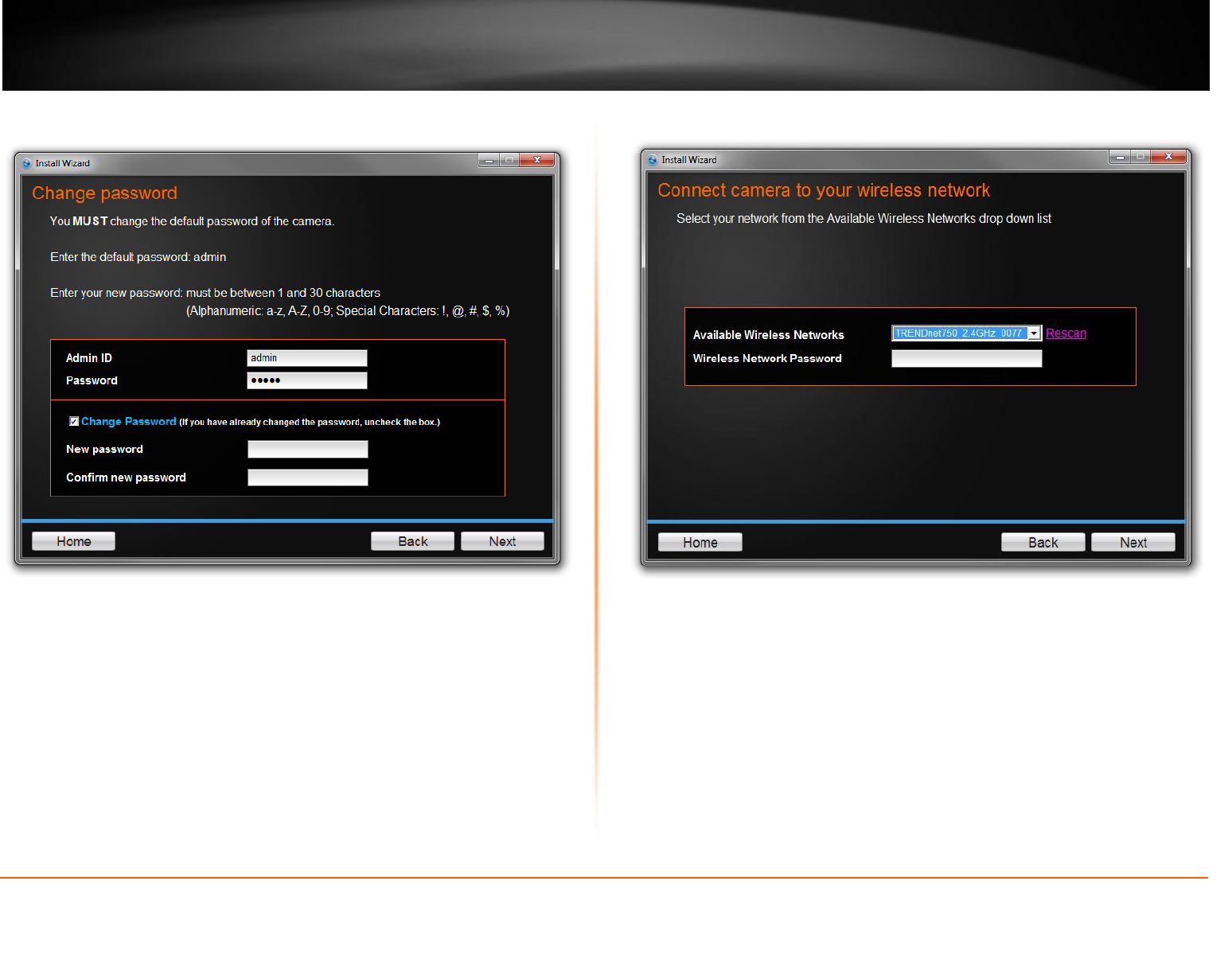Click the 'Change Password' blue label

click(x=128, y=422)
